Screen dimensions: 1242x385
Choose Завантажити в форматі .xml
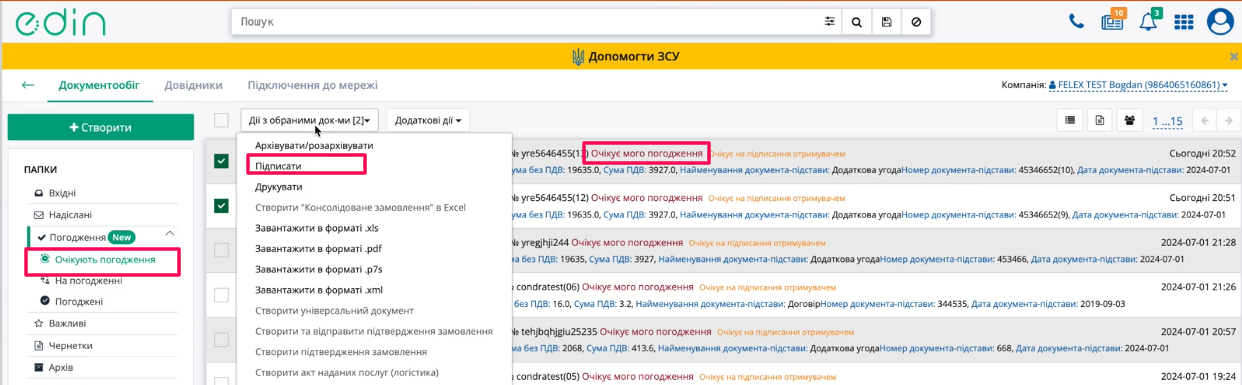click(x=319, y=290)
